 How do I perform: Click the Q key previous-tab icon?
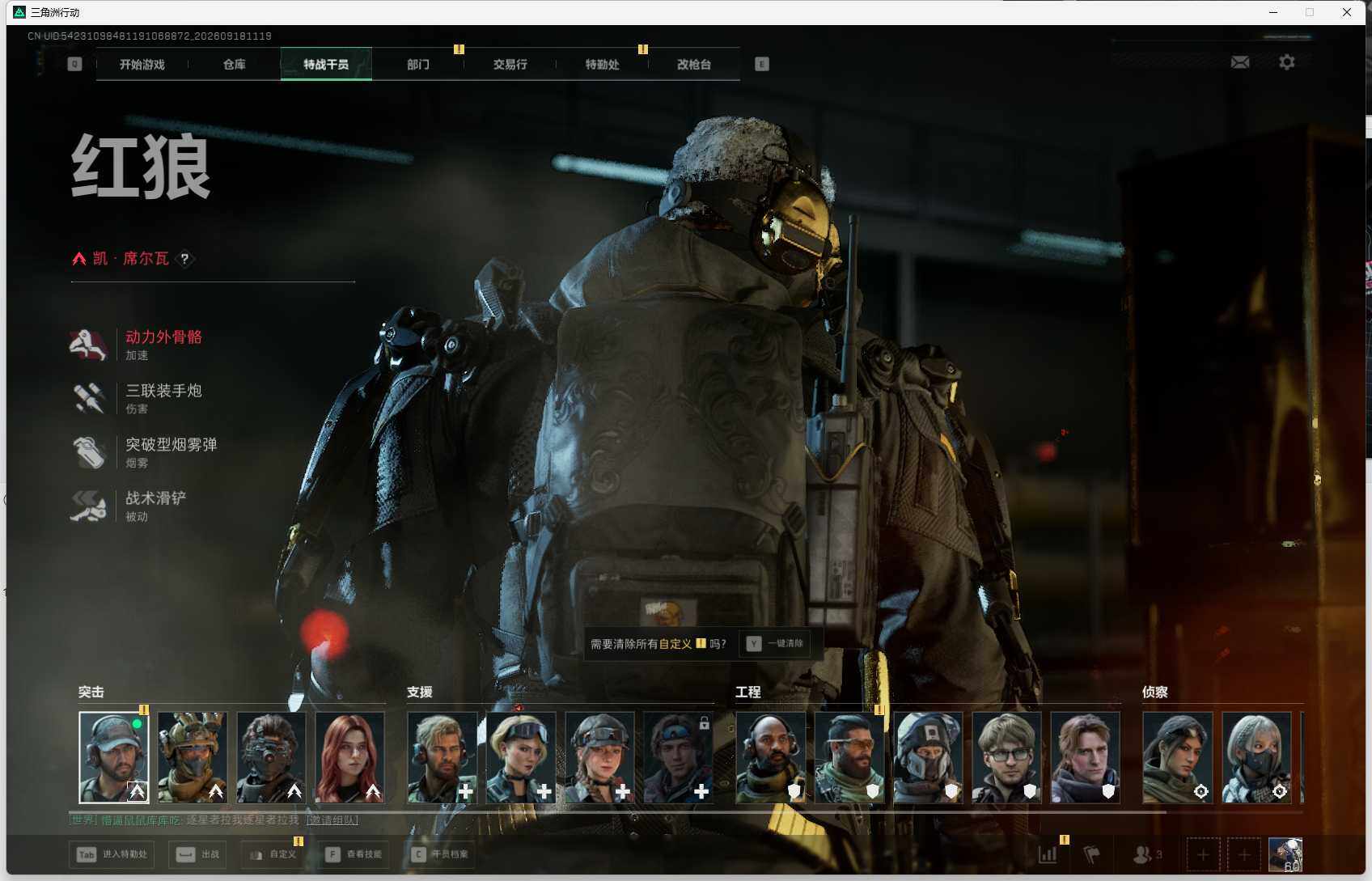(74, 64)
